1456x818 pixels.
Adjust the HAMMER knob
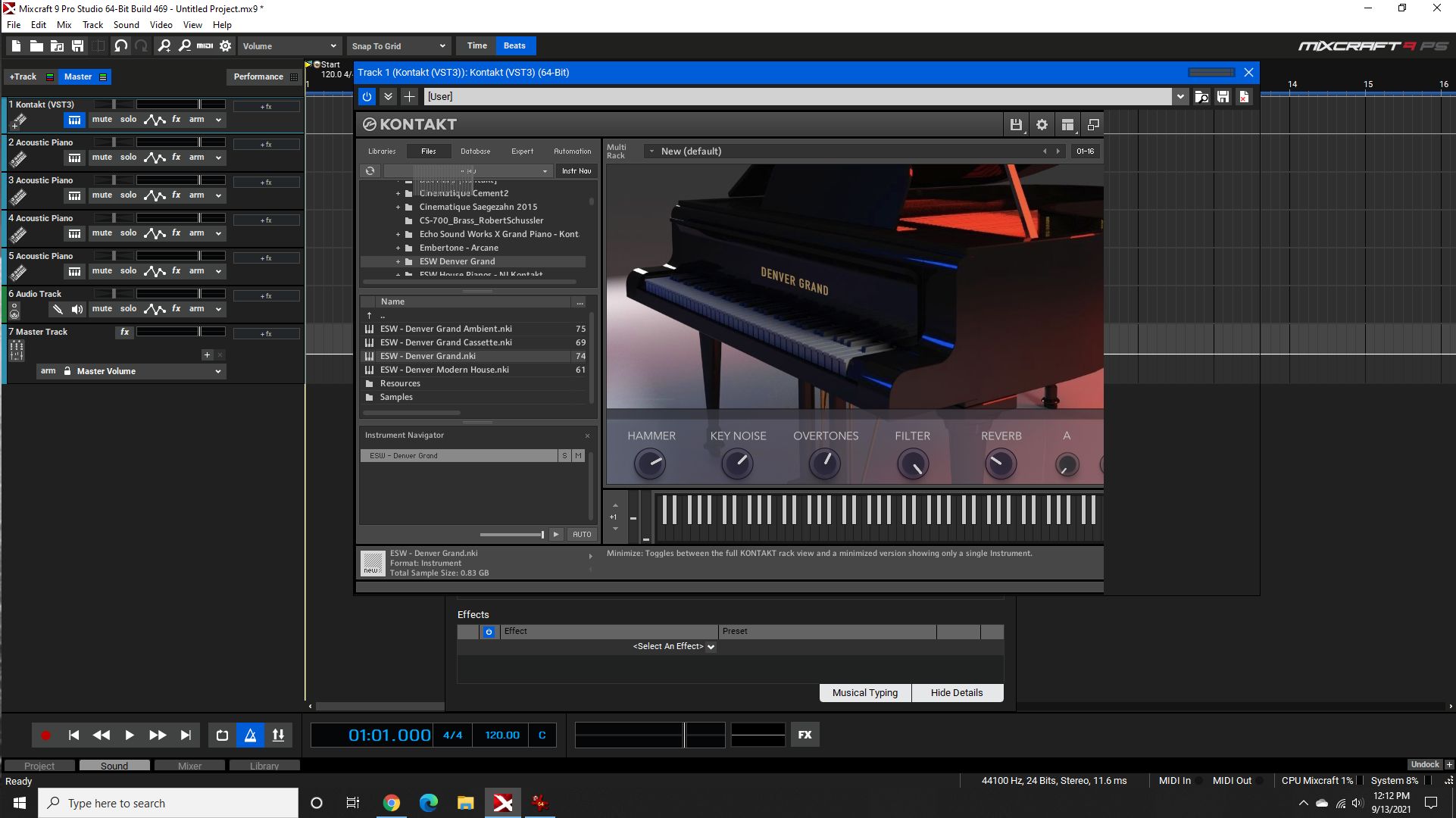click(x=649, y=464)
